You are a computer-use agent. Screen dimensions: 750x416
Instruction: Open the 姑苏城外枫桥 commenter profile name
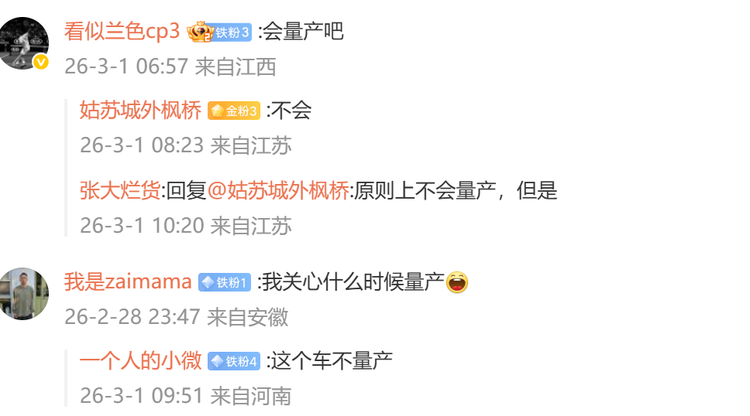click(x=141, y=110)
